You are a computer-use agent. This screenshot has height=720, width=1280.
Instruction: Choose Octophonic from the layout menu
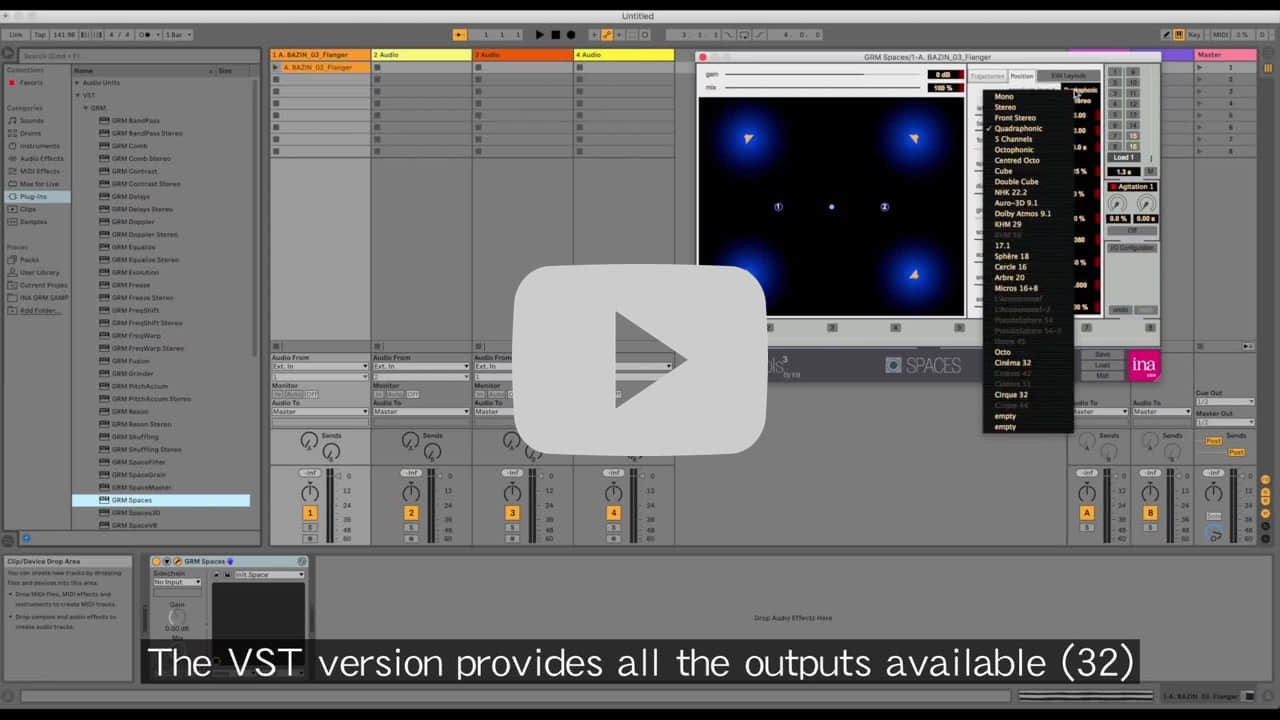[1014, 150]
